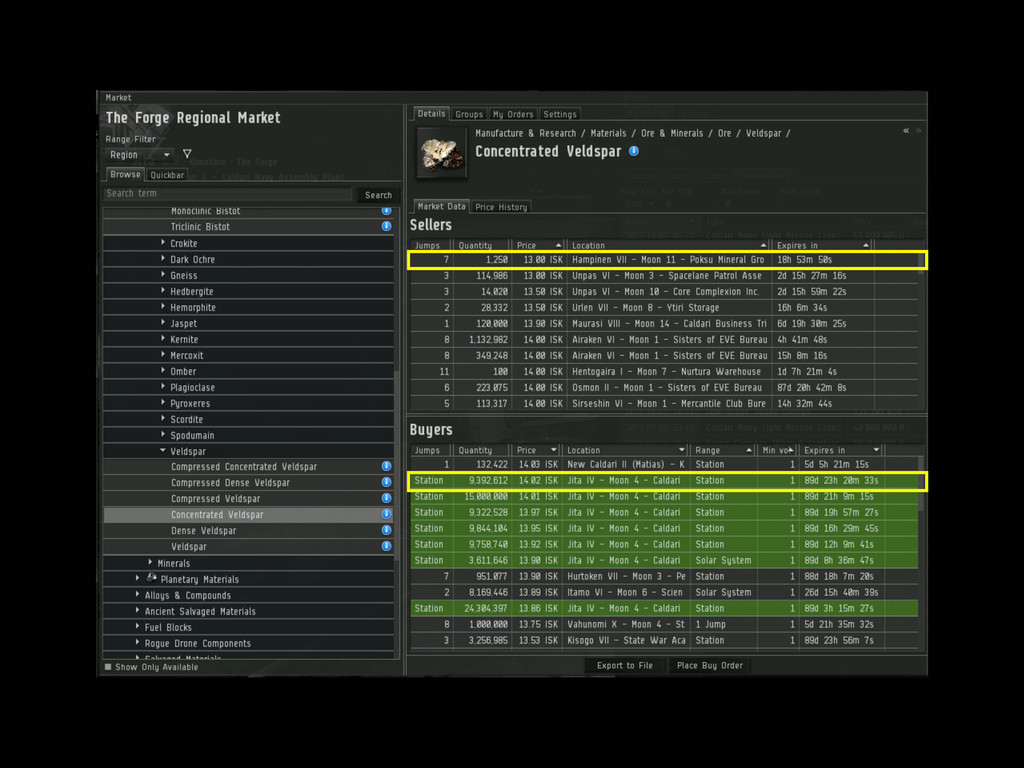1024x768 pixels.
Task: Collapse the Veldspar group
Action: click(x=163, y=451)
